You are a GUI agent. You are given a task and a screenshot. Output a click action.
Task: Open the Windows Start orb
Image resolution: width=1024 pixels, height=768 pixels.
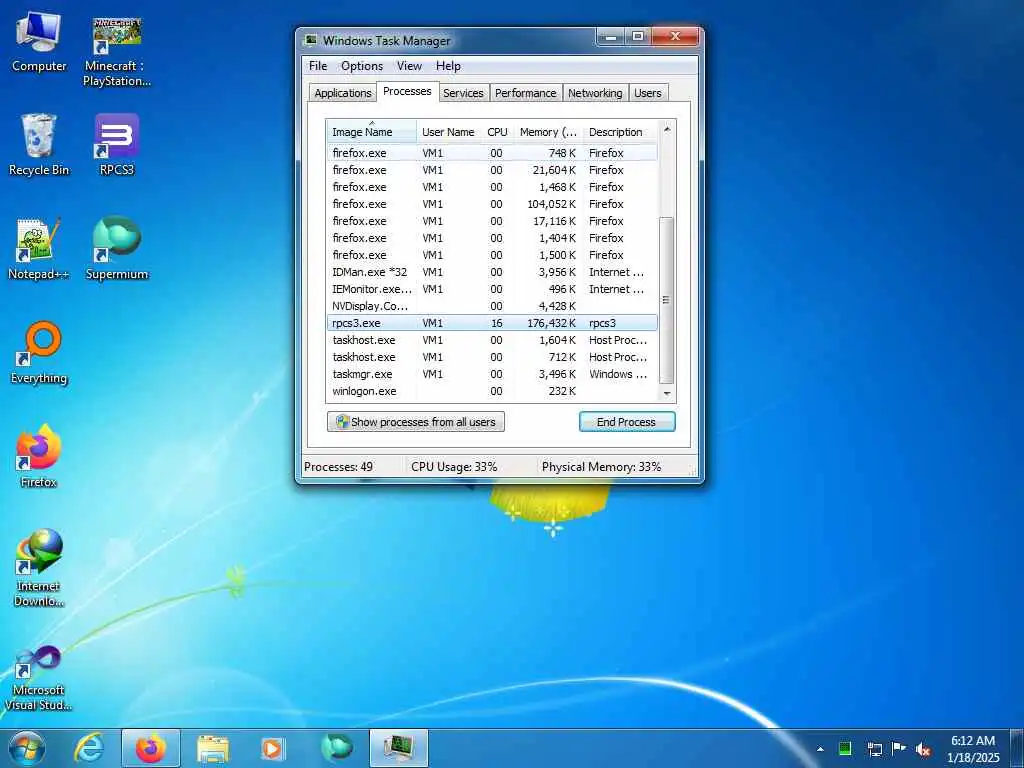(26, 748)
